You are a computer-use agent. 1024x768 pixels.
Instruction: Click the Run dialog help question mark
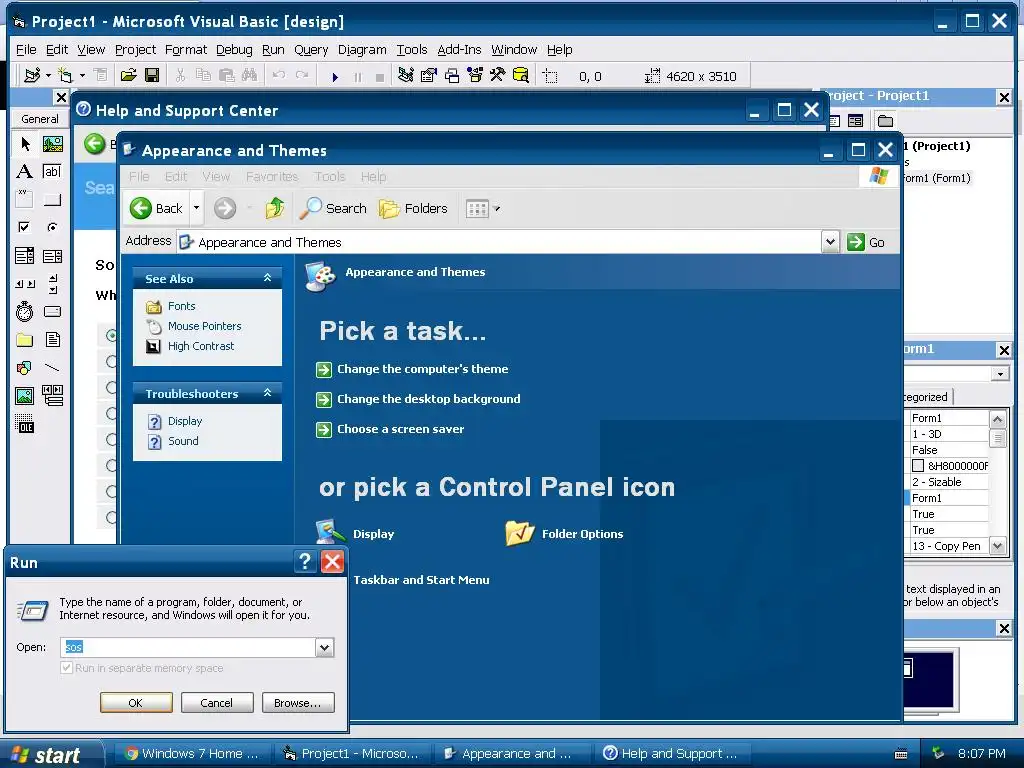[304, 562]
